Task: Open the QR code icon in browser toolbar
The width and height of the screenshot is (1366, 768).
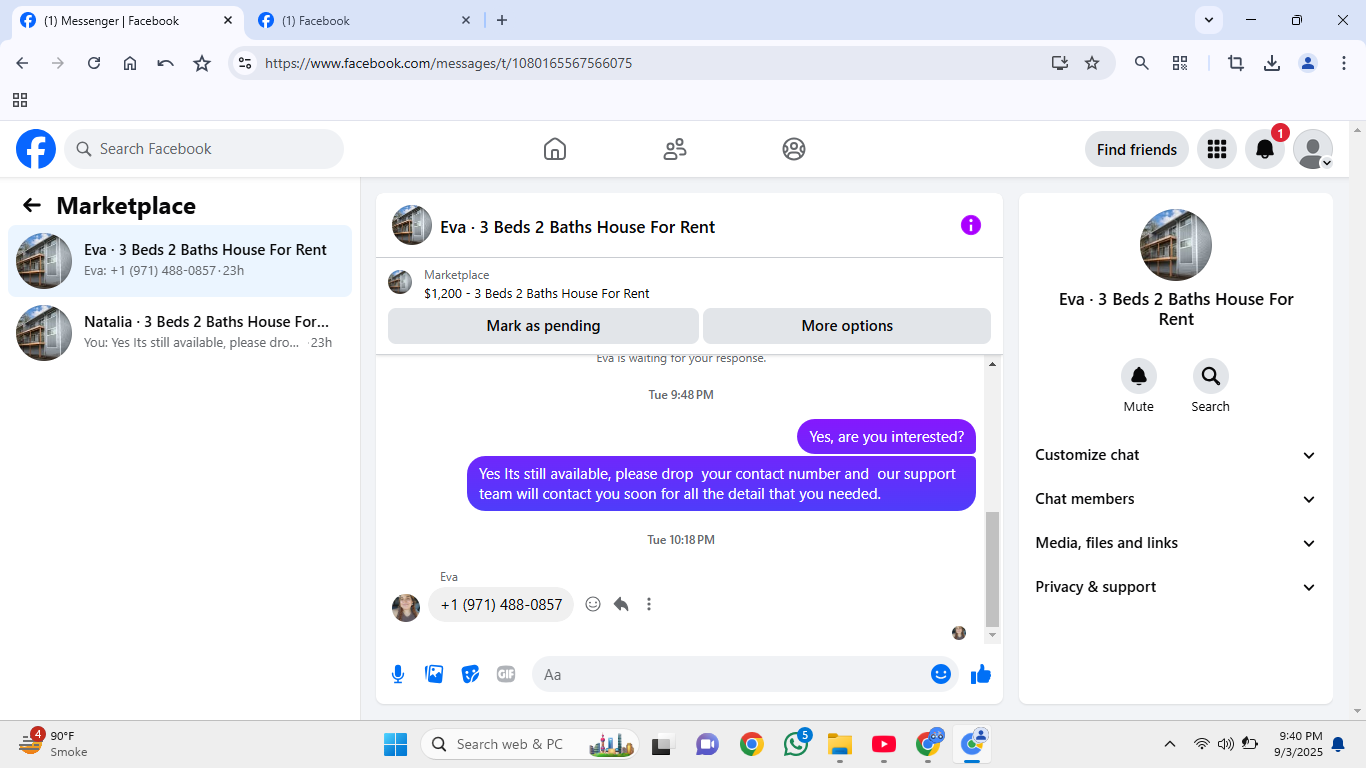Action: pos(1180,63)
